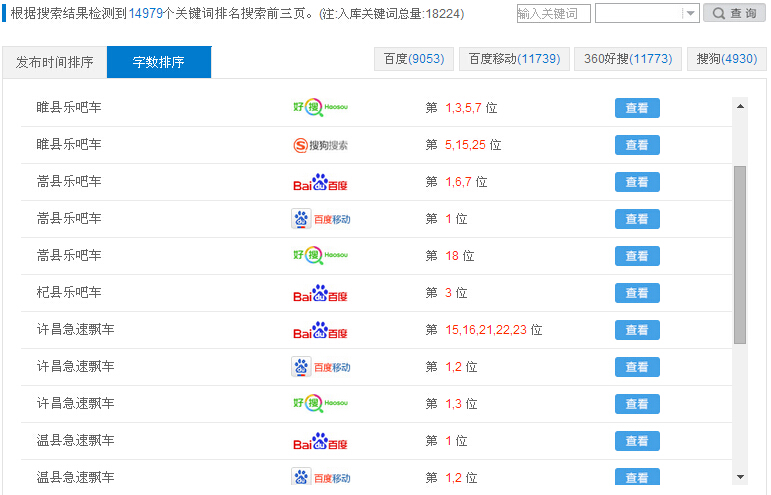Focus the 输入关键词 input field
The height and width of the screenshot is (495, 771).
pyautogui.click(x=553, y=13)
